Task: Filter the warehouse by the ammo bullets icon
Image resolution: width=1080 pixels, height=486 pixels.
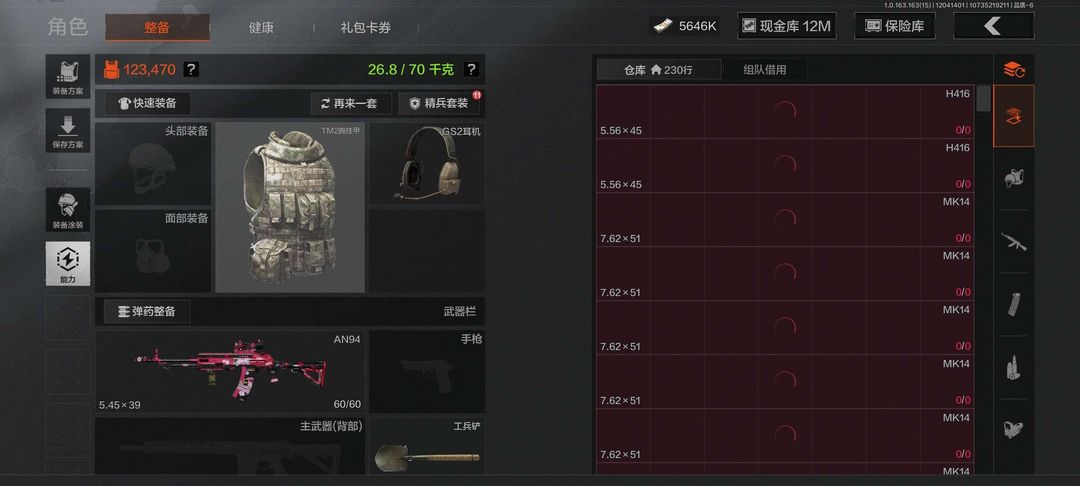Action: (1013, 368)
